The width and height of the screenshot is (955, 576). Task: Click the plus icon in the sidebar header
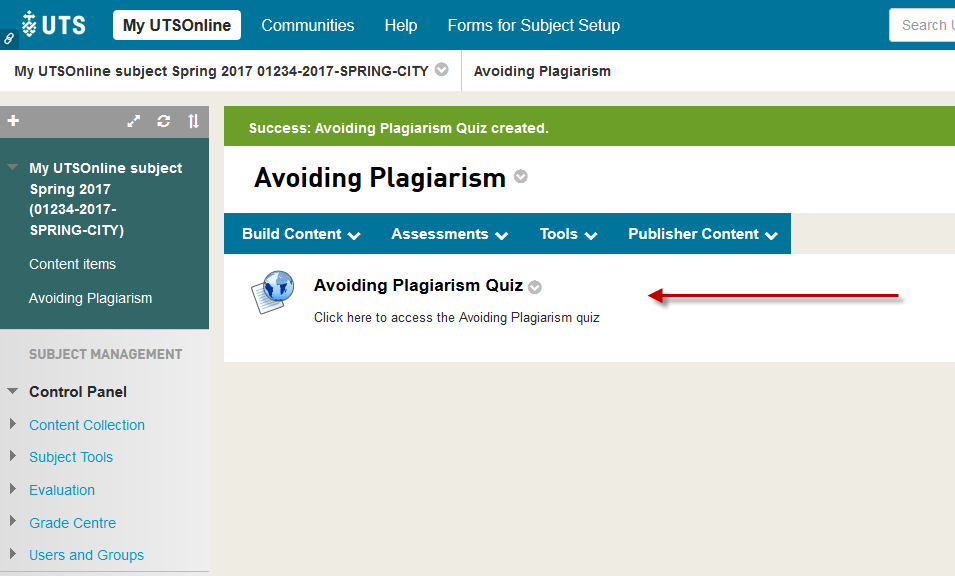[x=13, y=121]
